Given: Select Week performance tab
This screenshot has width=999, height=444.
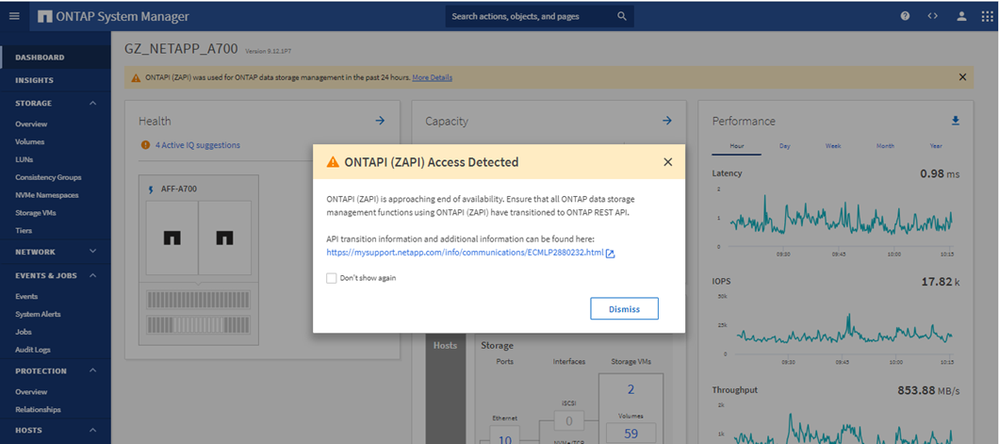Looking at the screenshot, I should point(833,146).
